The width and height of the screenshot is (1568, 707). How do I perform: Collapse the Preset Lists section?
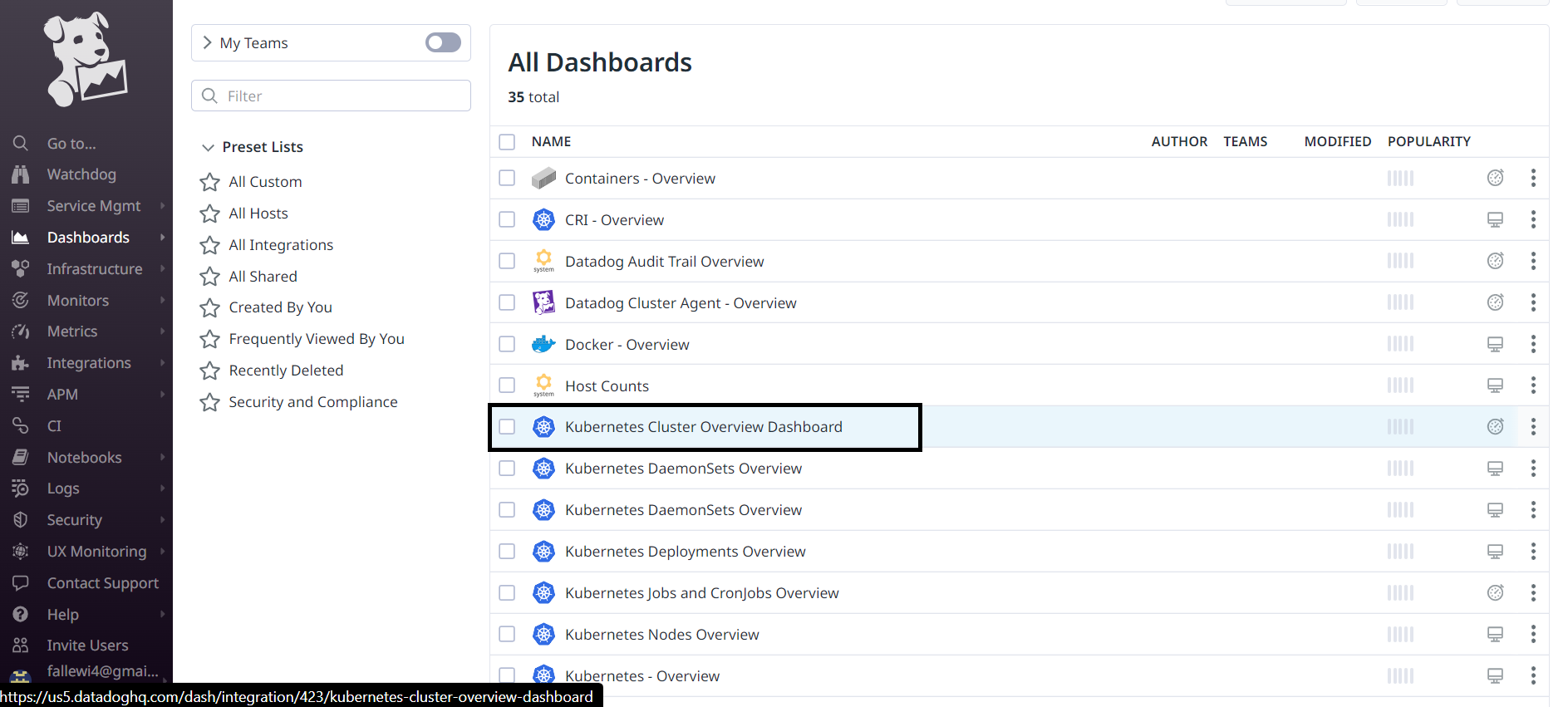coord(208,147)
